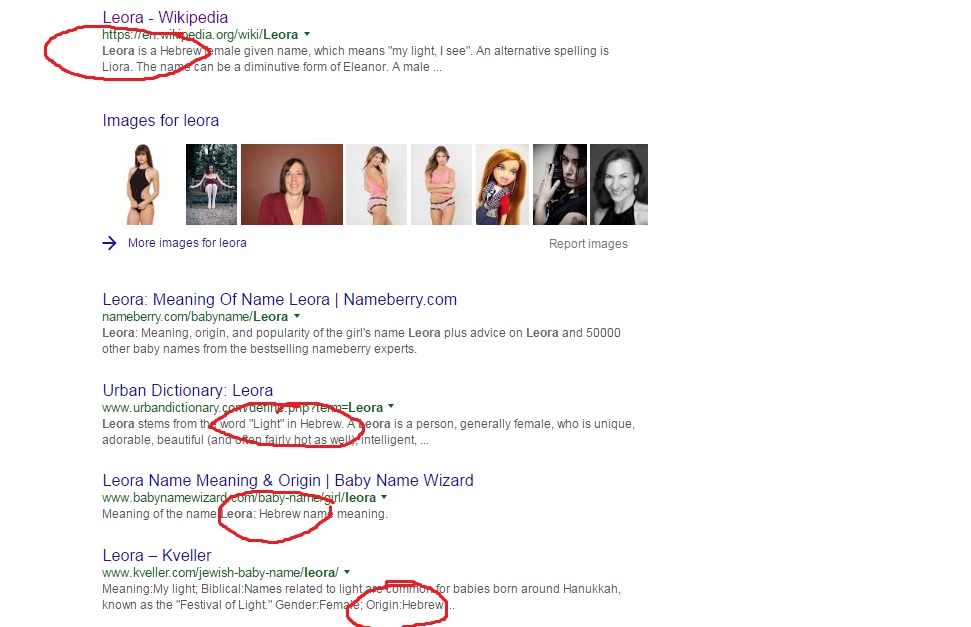Open the 'More images for leora' link
The image size is (971, 627).
187,243
